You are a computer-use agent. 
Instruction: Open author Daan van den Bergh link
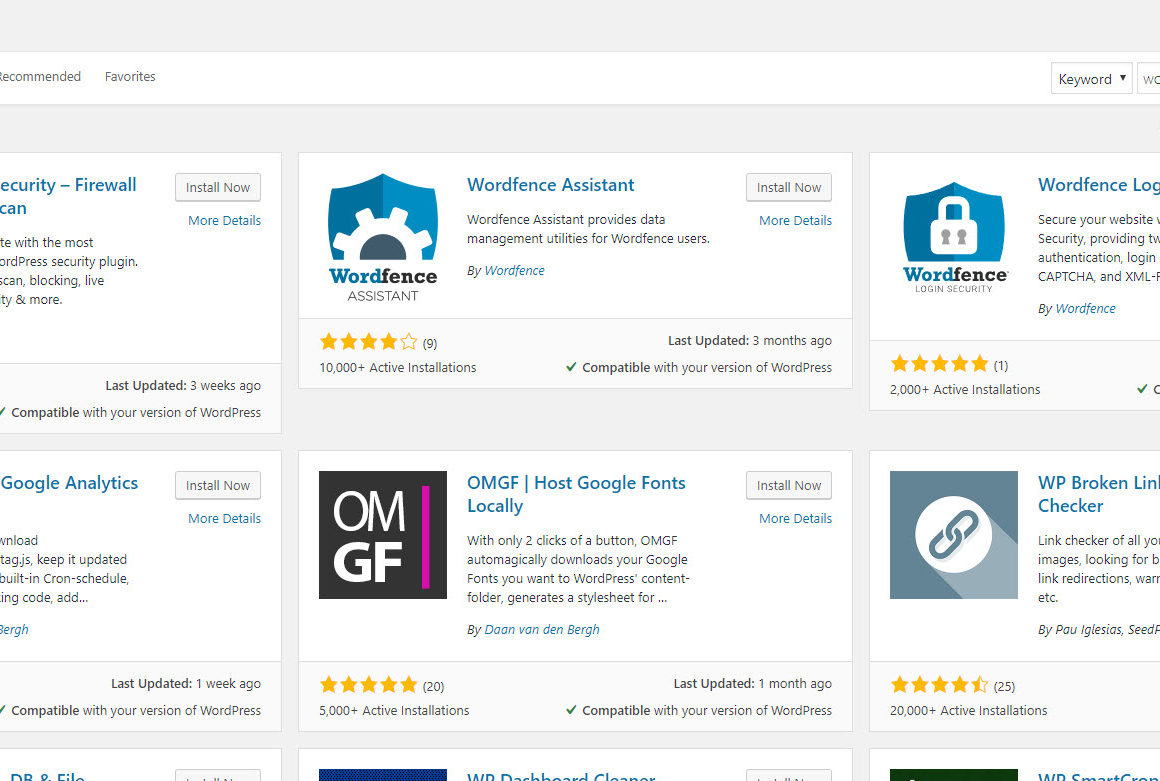point(541,630)
